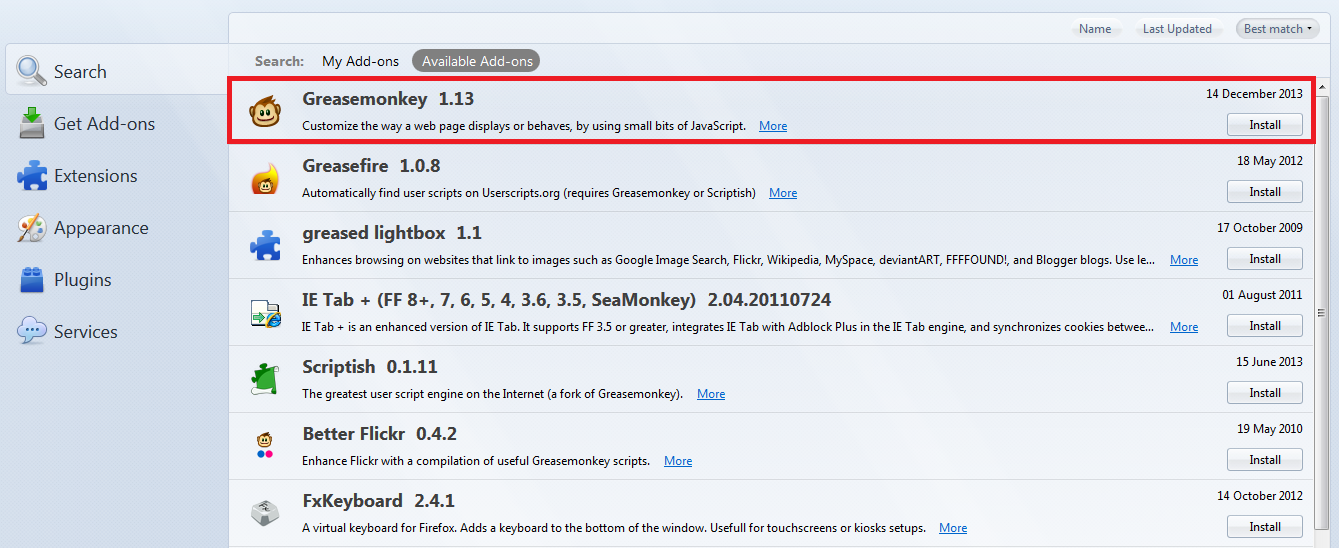
Task: Open the Best match sort dropdown
Action: pos(1278,29)
